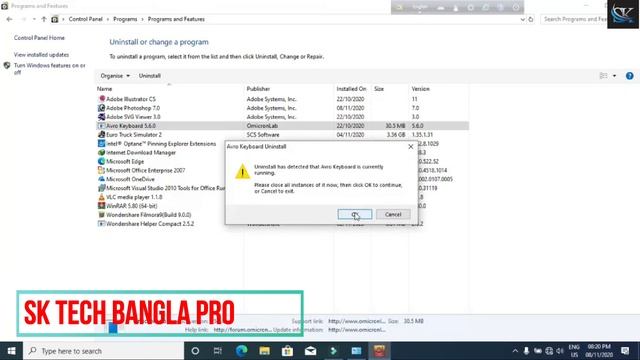
Task: Click the change view icon
Action: pyautogui.click(x=603, y=76)
